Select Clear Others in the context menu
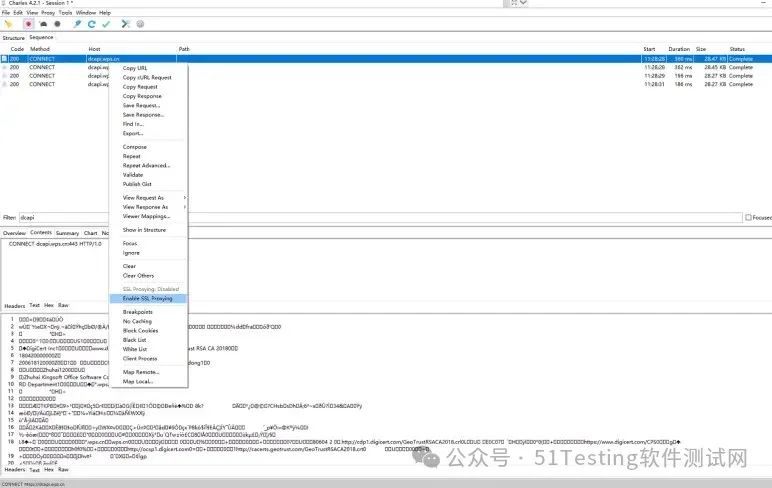772x488 pixels. pyautogui.click(x=138, y=276)
